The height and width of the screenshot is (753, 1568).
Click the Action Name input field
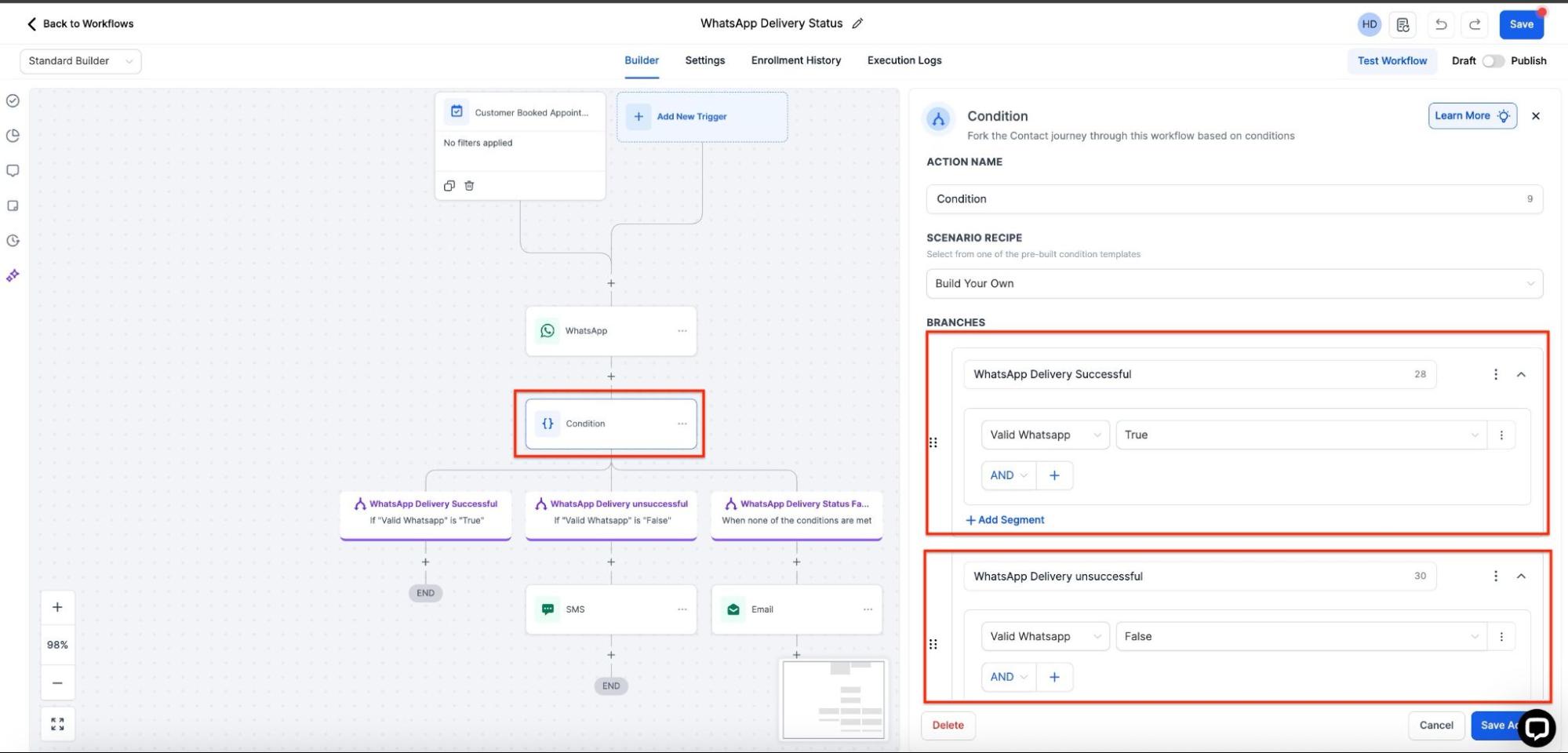[1224, 199]
